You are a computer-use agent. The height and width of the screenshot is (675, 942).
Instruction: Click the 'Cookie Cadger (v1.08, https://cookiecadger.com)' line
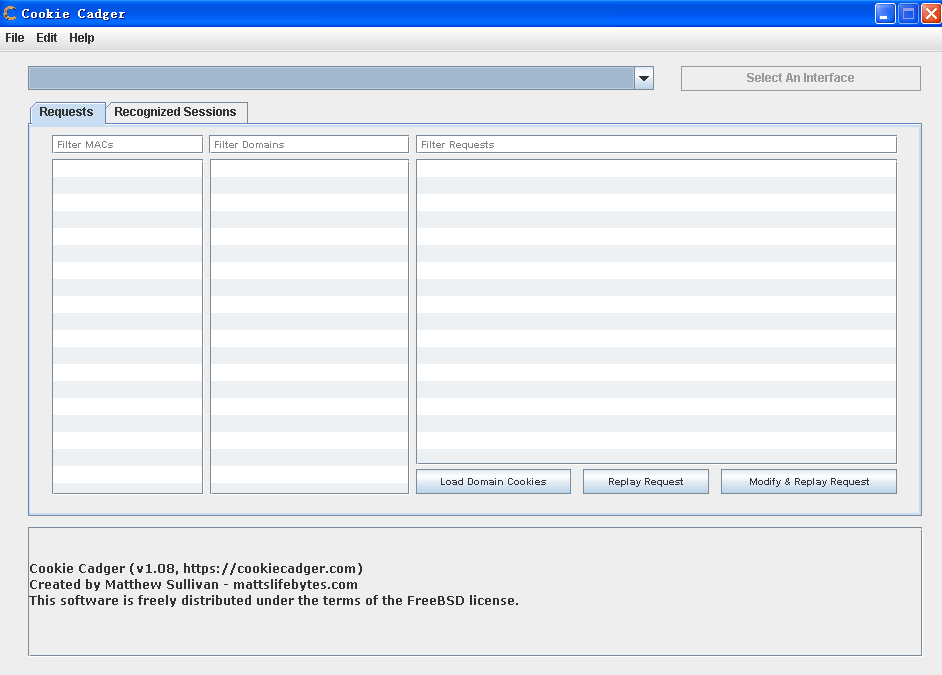pos(196,568)
